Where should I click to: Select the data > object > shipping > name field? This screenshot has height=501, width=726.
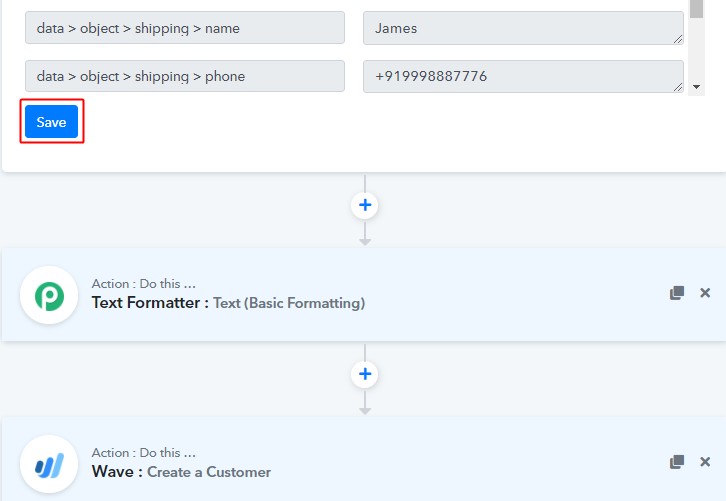click(x=185, y=28)
